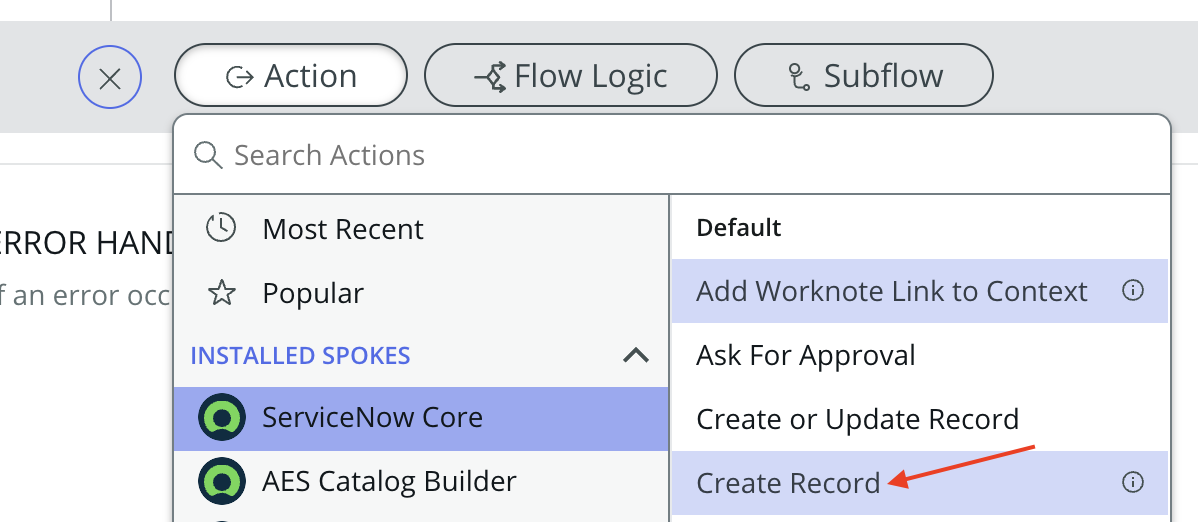
Task: Click the ServiceNow Core spoke logo icon
Action: point(222,417)
